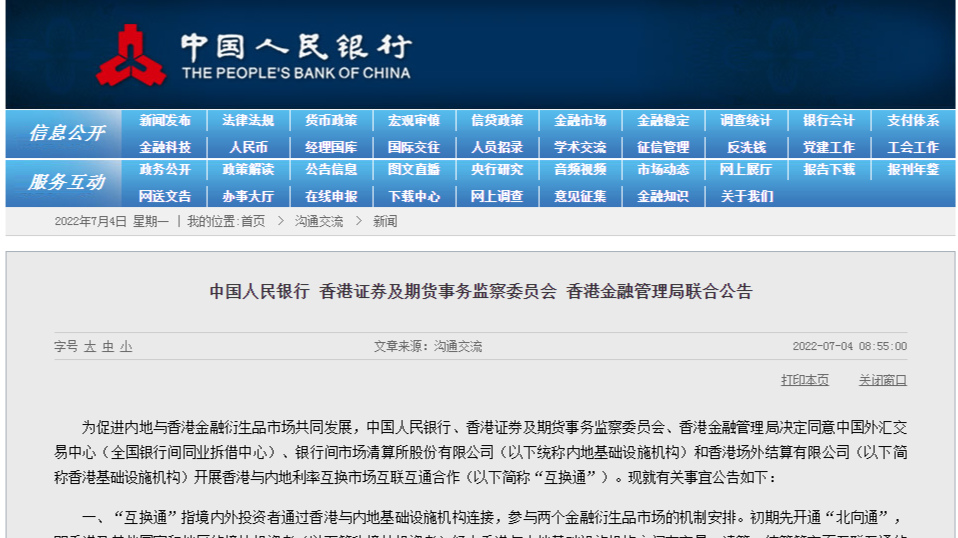Open 党建工作 link
The image size is (958, 538).
click(829, 147)
